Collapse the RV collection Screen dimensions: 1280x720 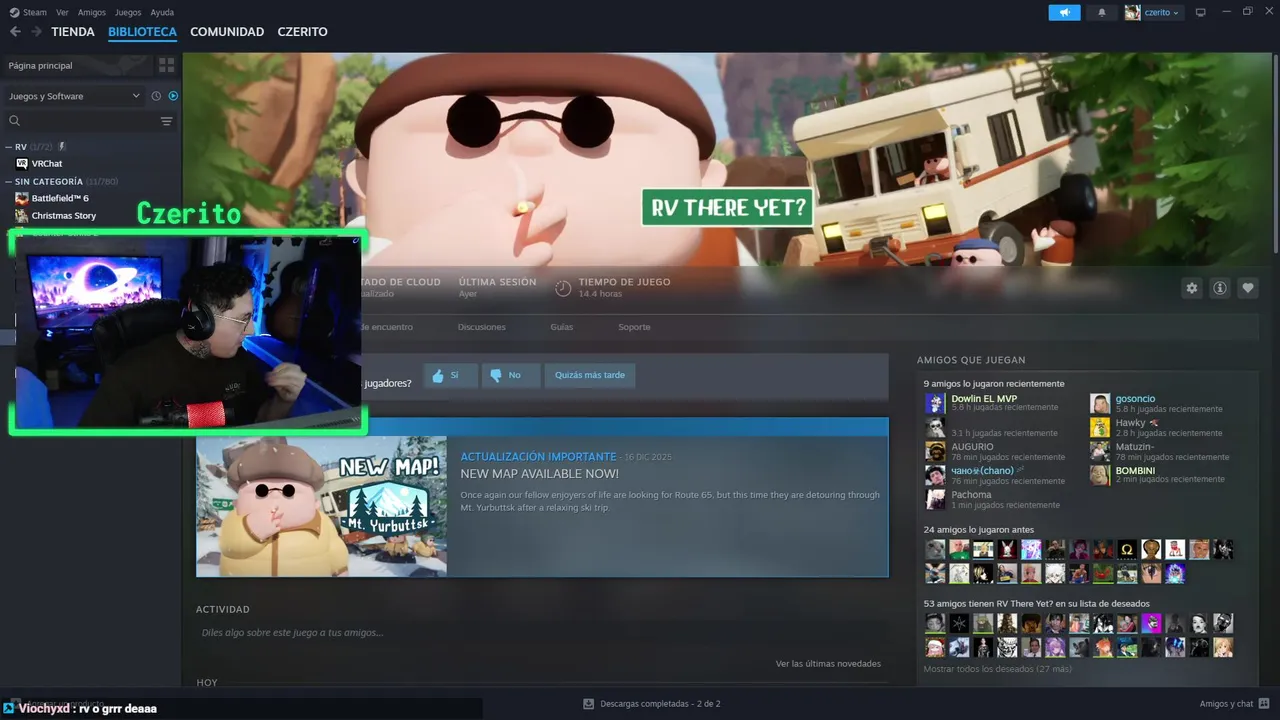point(9,147)
